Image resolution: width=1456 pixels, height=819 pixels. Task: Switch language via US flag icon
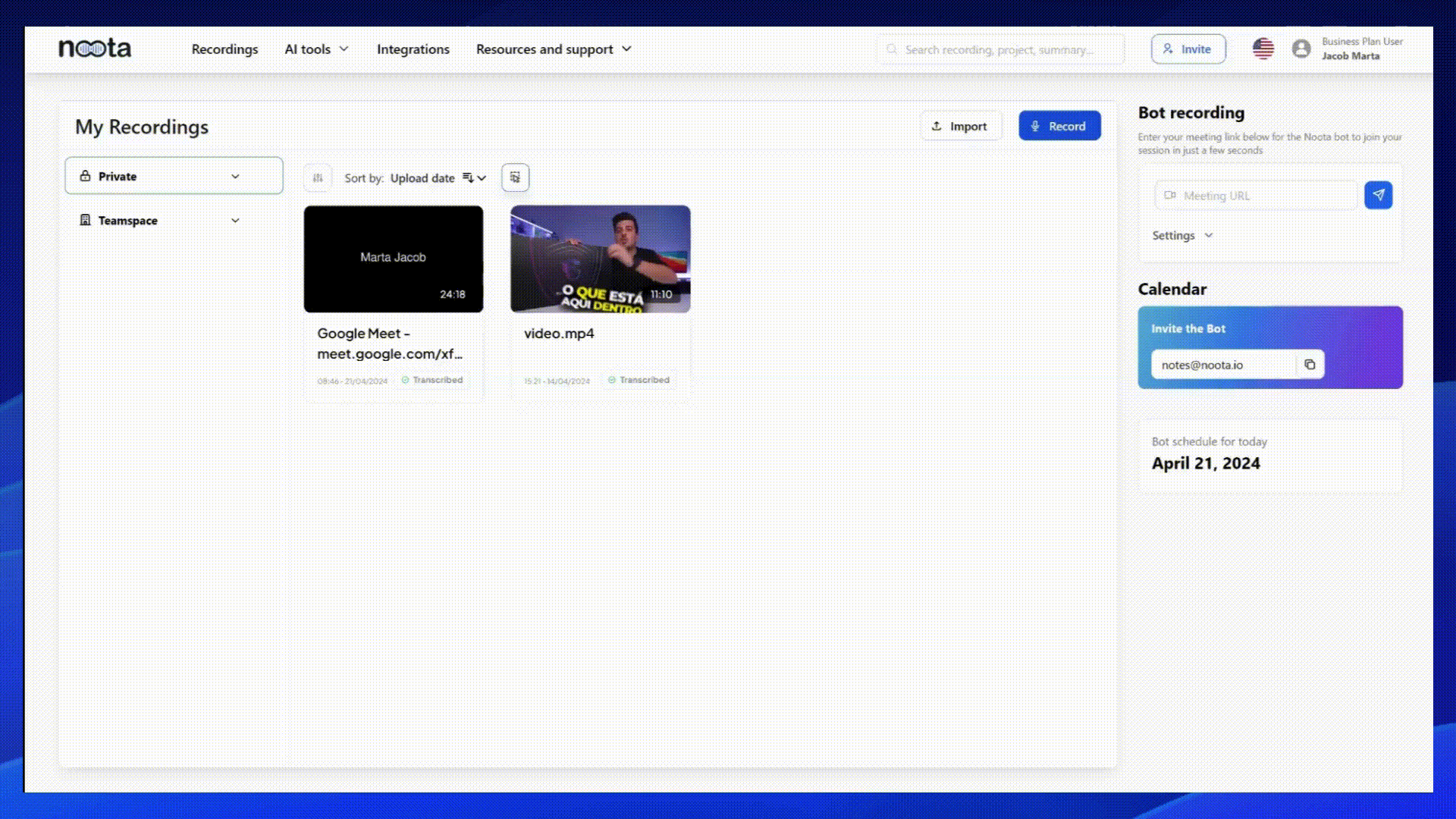(1263, 49)
